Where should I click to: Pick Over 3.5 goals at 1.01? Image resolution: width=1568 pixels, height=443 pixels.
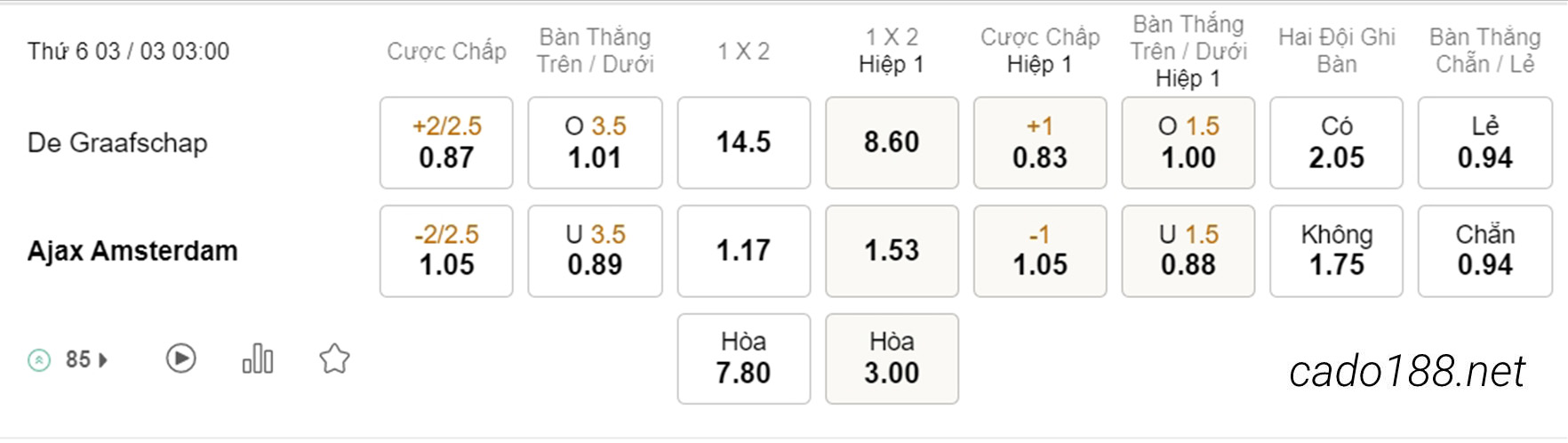click(595, 142)
